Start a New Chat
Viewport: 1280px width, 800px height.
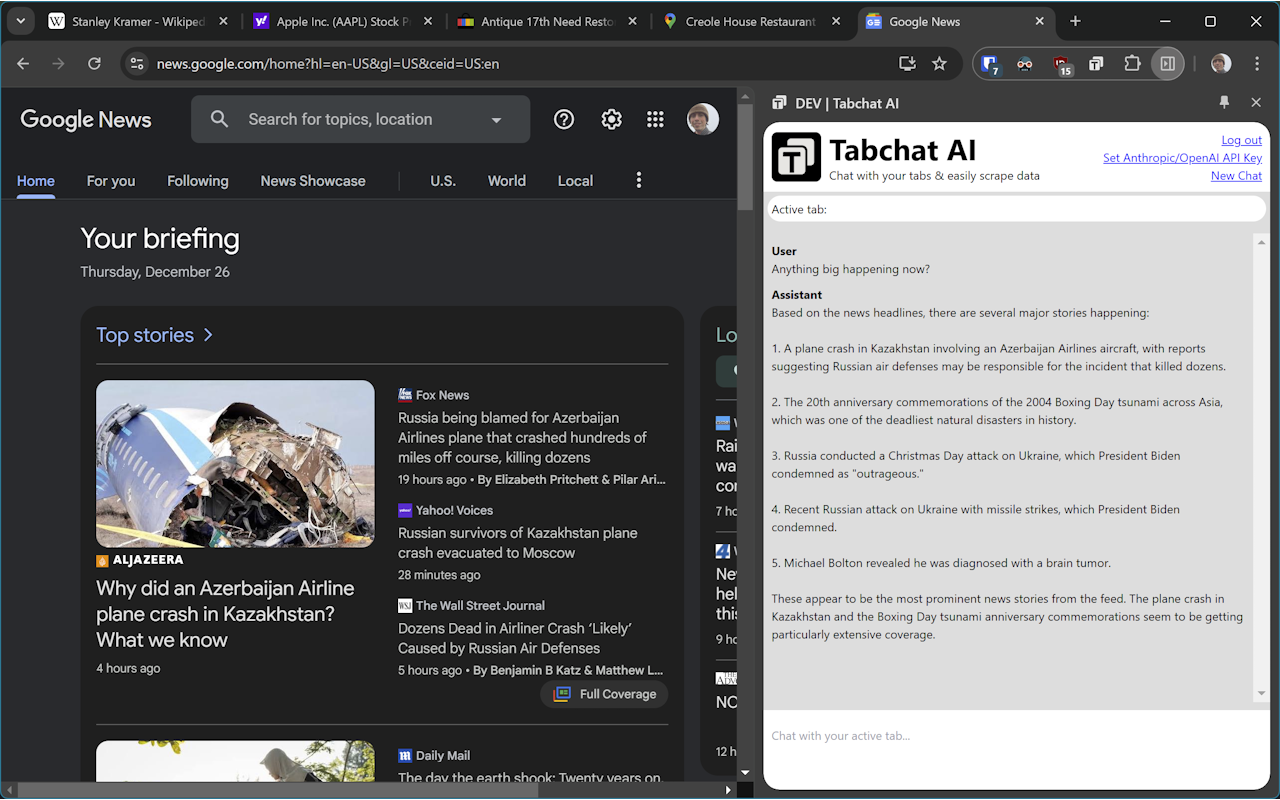click(1236, 176)
